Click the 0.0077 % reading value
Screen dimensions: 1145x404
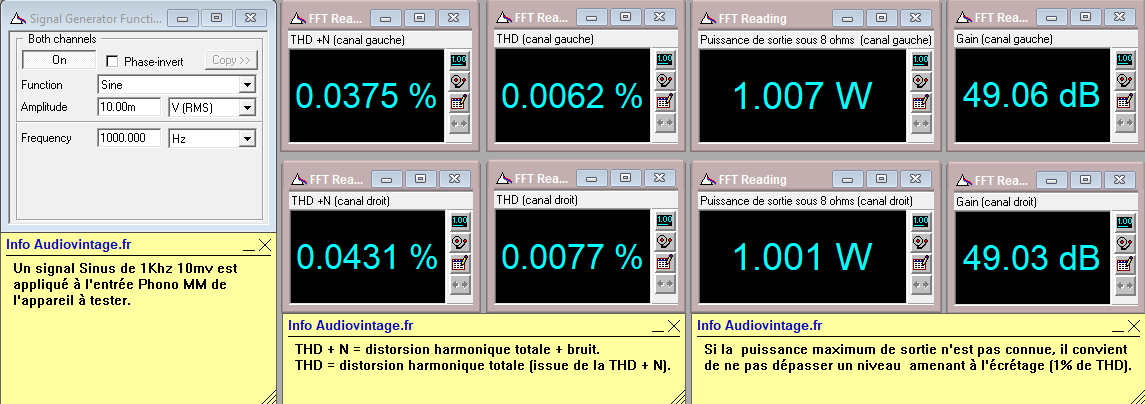[x=572, y=256]
